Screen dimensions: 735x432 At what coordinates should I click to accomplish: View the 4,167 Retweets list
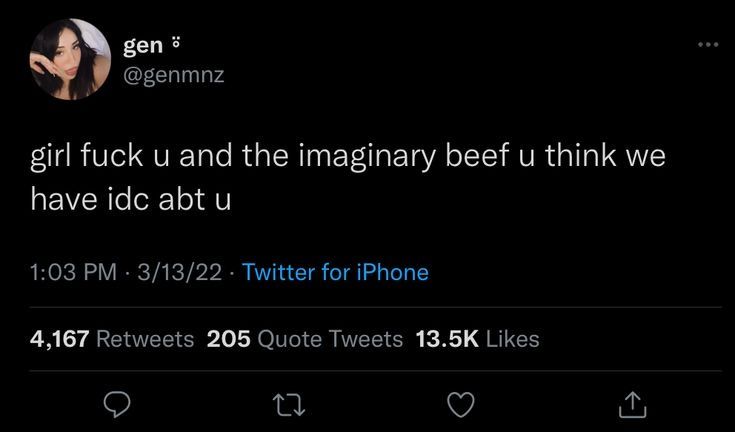(112, 339)
